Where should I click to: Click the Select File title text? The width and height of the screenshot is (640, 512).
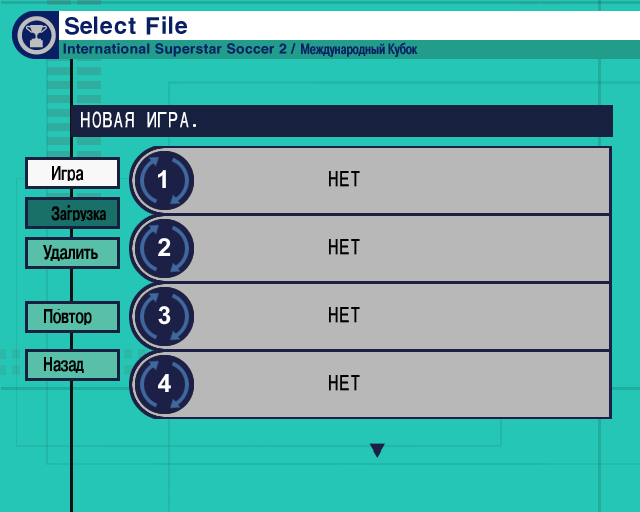[126, 26]
